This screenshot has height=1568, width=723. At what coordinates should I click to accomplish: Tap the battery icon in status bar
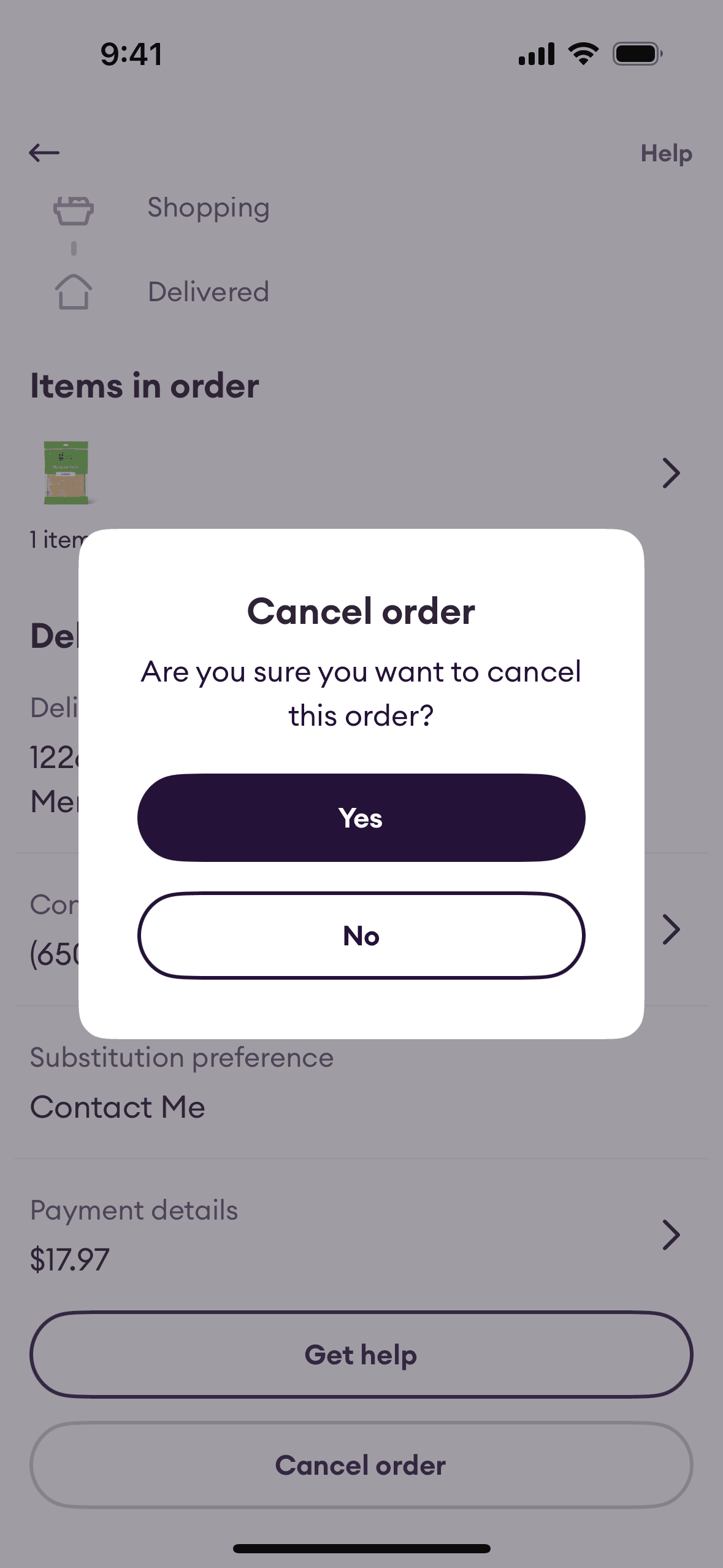pyautogui.click(x=637, y=54)
